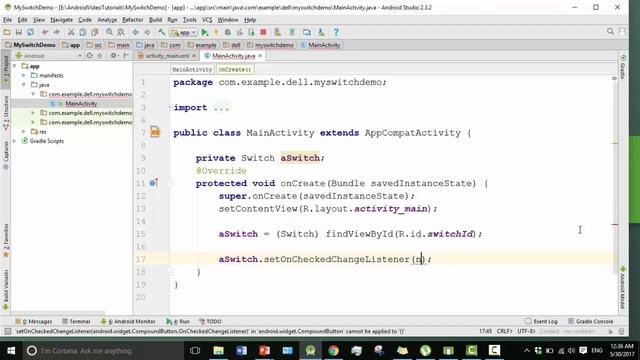This screenshot has height=360, width=640.
Task: Click the class gutter icon on line 7
Action: pos(155,132)
